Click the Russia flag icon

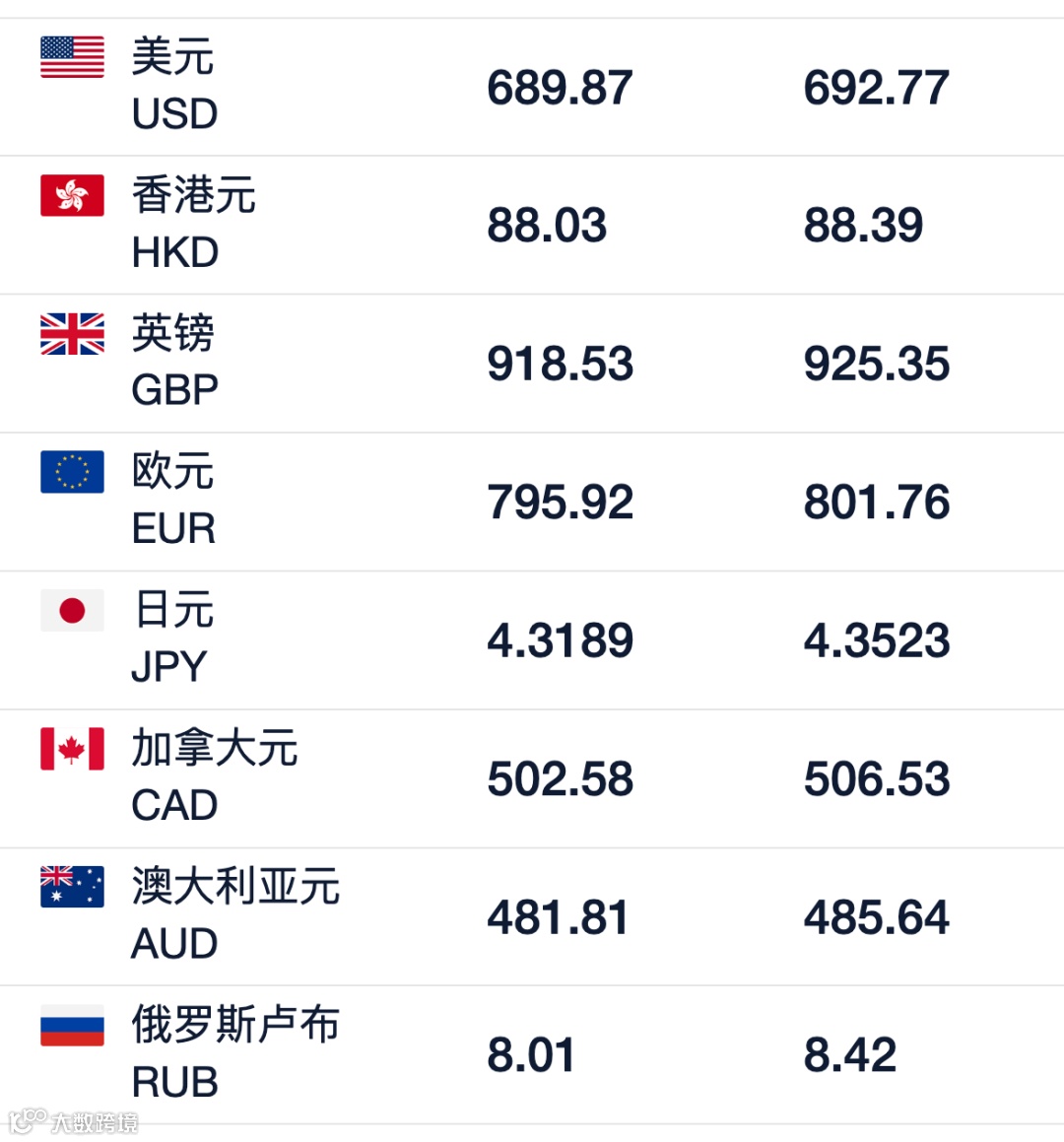point(72,1025)
